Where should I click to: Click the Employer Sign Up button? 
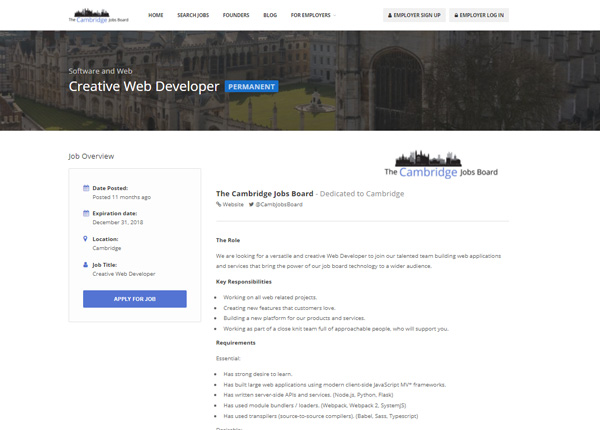click(x=414, y=15)
